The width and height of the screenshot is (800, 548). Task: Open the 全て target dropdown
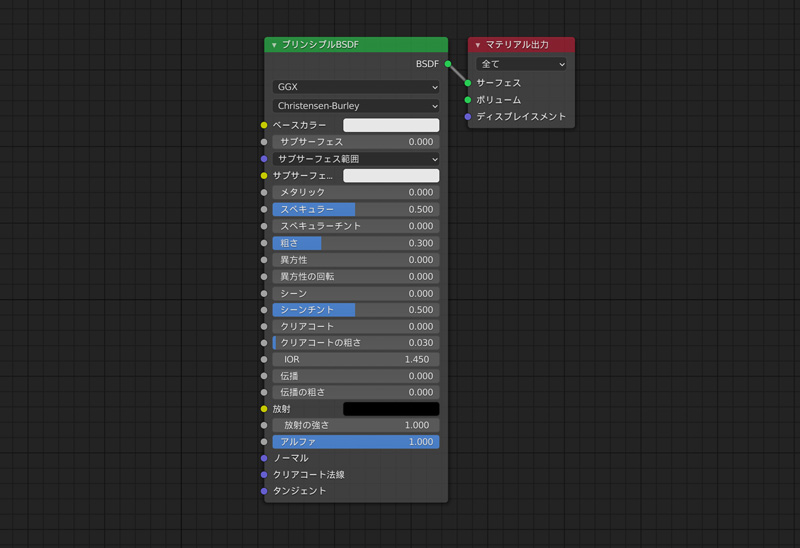point(521,64)
